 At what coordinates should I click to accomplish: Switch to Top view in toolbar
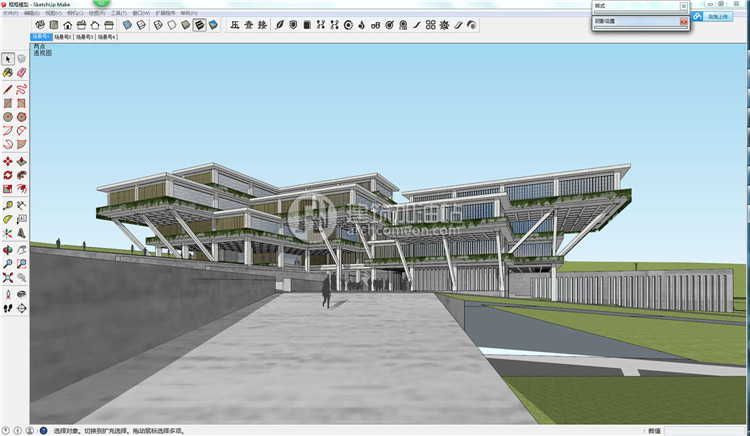(54, 25)
